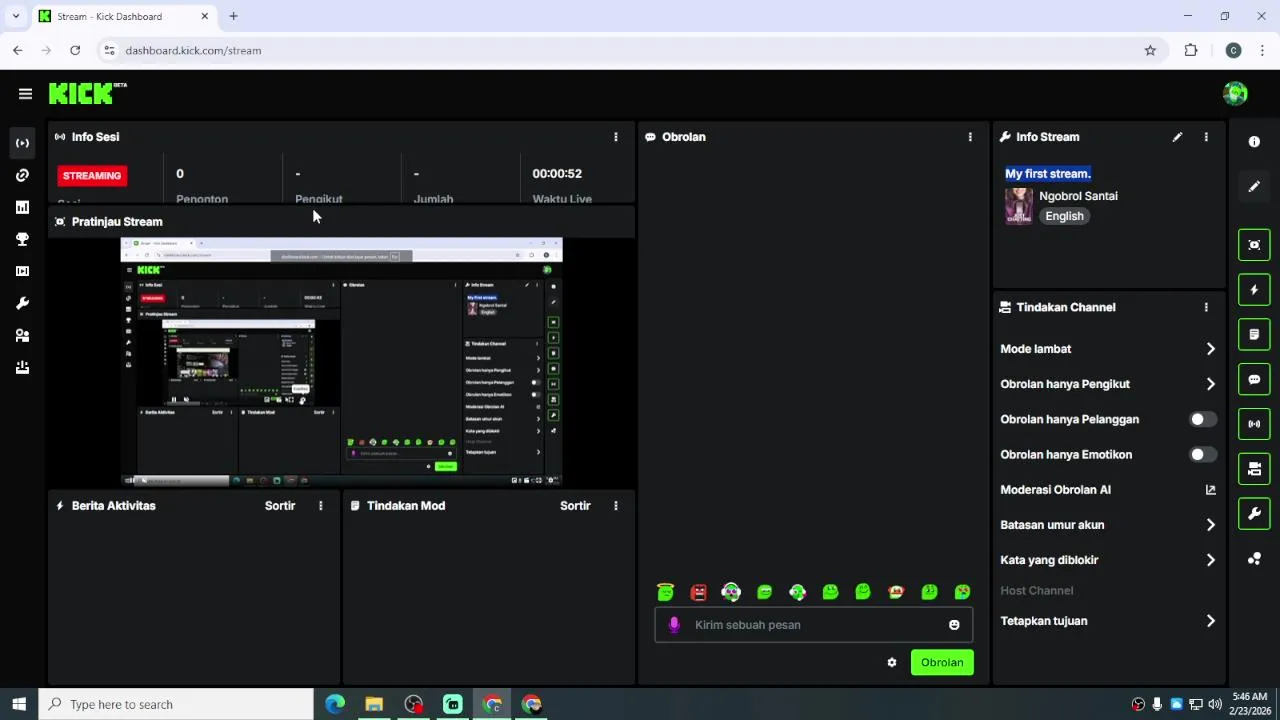Viewport: 1280px width, 720px height.
Task: Open Tindakan Mod panel options menu
Action: [x=616, y=506]
